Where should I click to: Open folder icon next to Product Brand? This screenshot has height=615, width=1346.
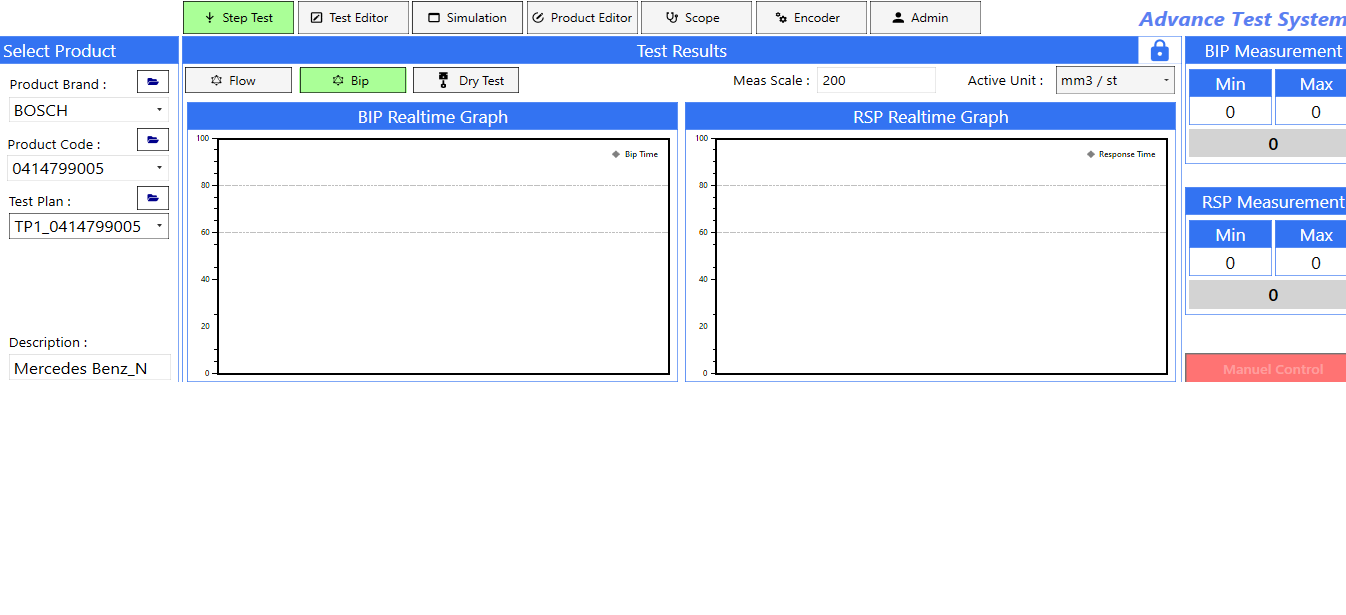[x=153, y=82]
